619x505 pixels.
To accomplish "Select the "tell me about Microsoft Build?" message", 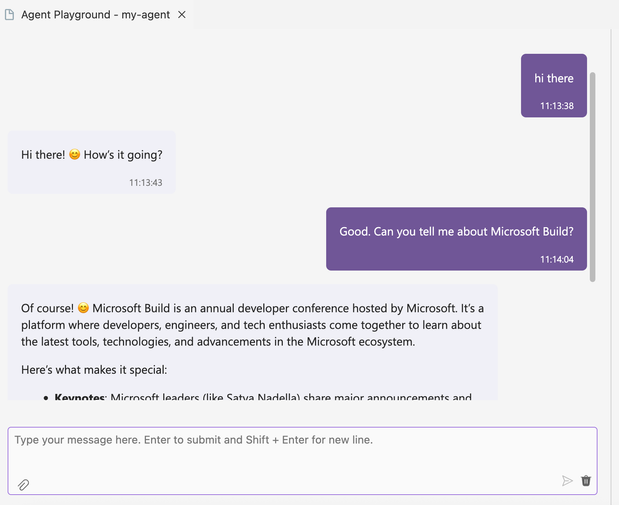I will pyautogui.click(x=456, y=231).
